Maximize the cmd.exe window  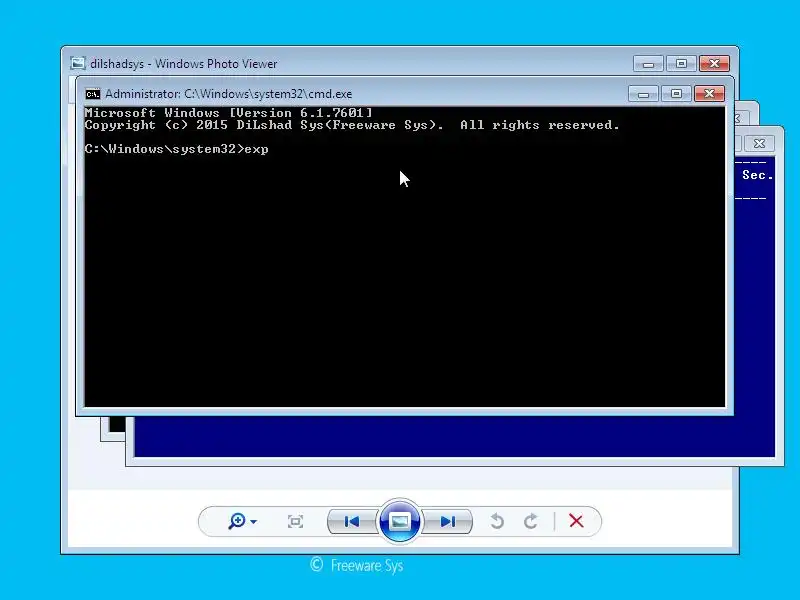pos(677,94)
